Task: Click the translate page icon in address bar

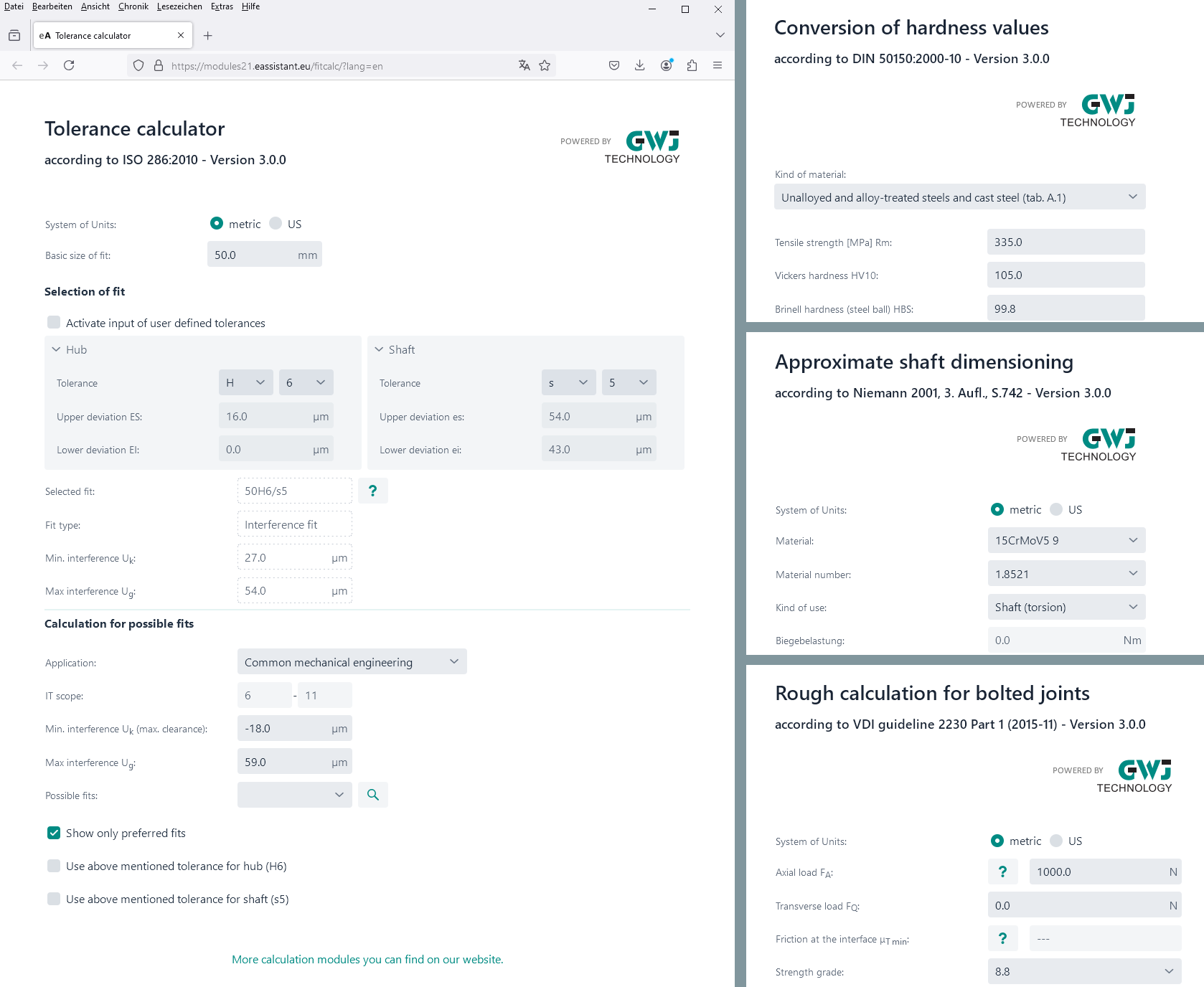Action: [523, 65]
